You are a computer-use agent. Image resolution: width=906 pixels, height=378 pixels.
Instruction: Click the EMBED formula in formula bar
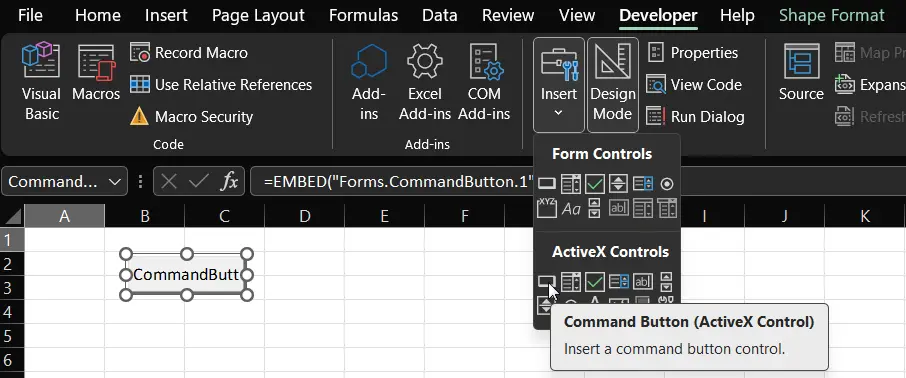398,182
